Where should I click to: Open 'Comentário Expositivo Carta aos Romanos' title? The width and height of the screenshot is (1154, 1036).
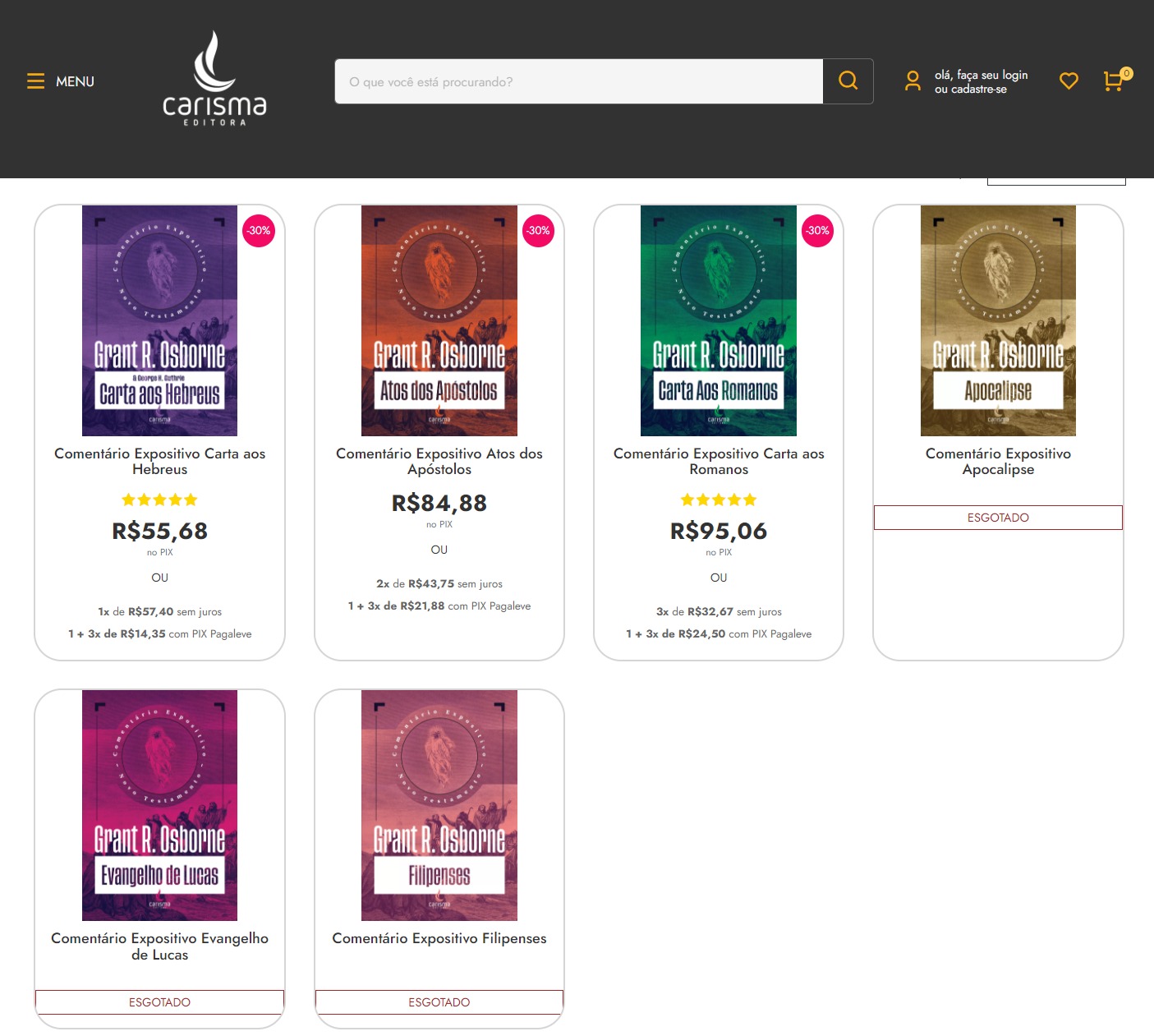(x=719, y=461)
